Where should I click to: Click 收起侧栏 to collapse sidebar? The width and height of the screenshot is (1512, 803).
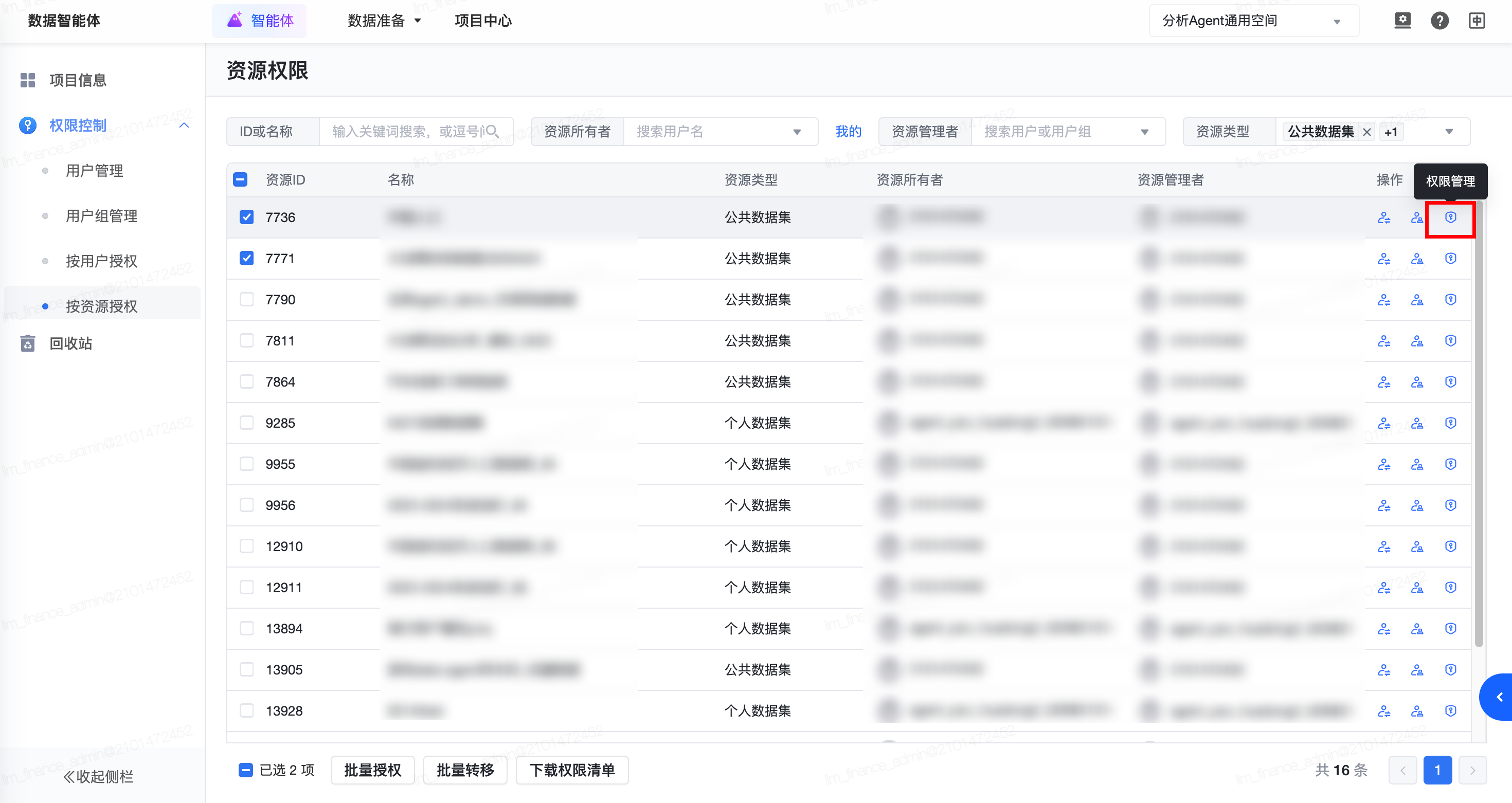pyautogui.click(x=98, y=777)
